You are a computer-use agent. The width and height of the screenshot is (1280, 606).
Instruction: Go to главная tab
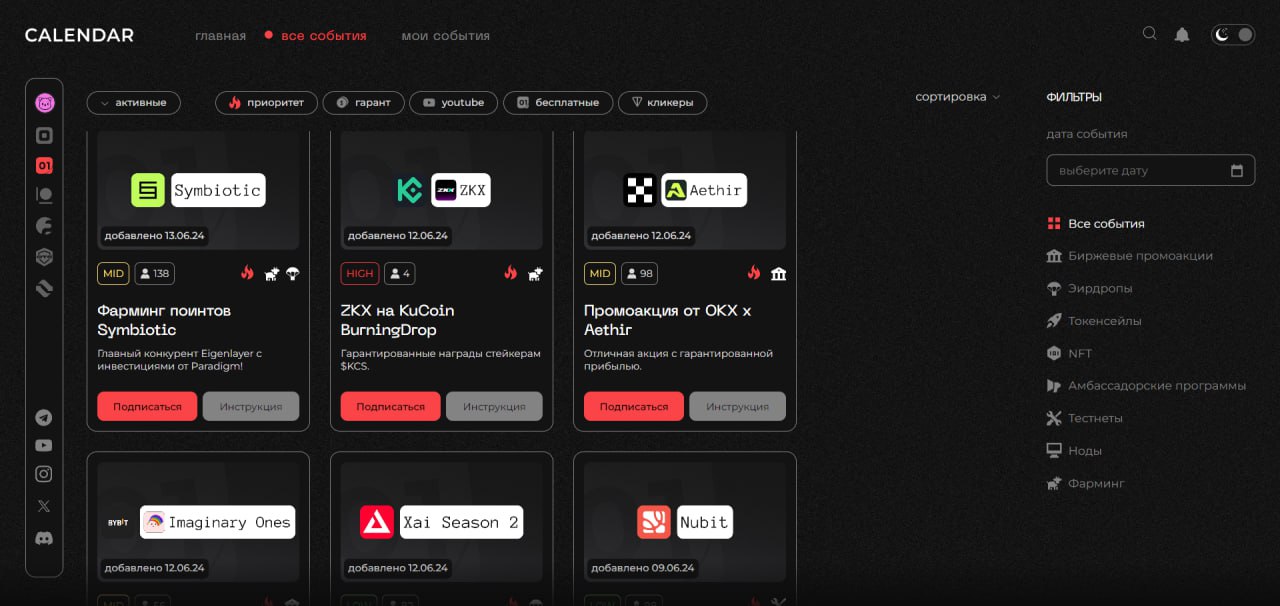220,36
